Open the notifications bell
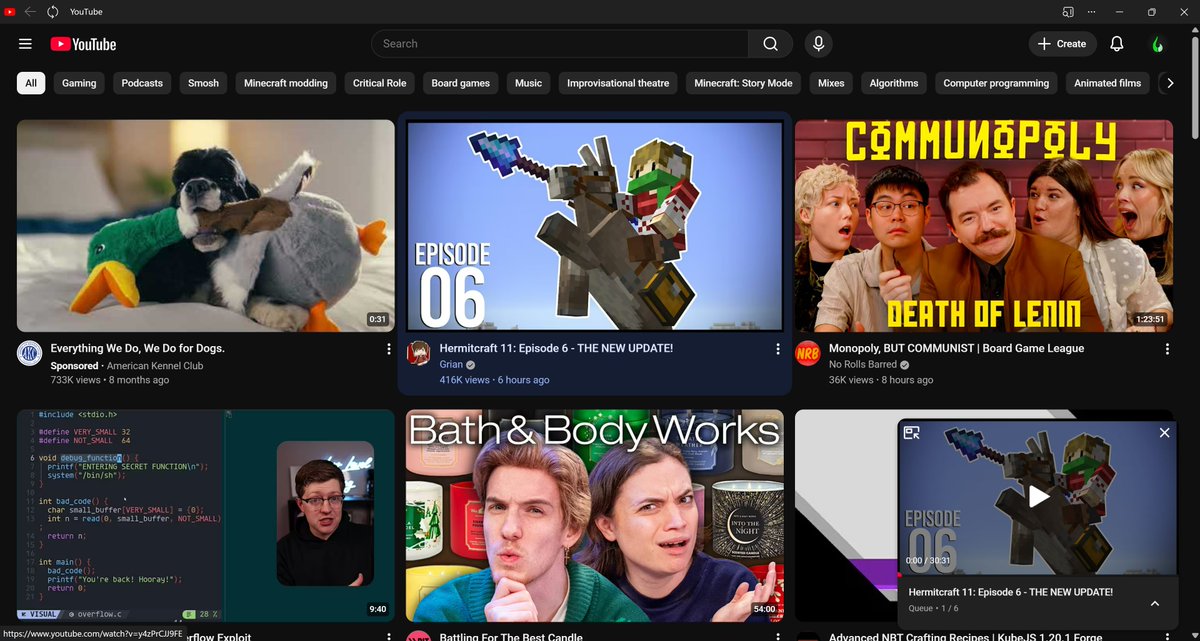The width and height of the screenshot is (1200, 641). pyautogui.click(x=1117, y=44)
